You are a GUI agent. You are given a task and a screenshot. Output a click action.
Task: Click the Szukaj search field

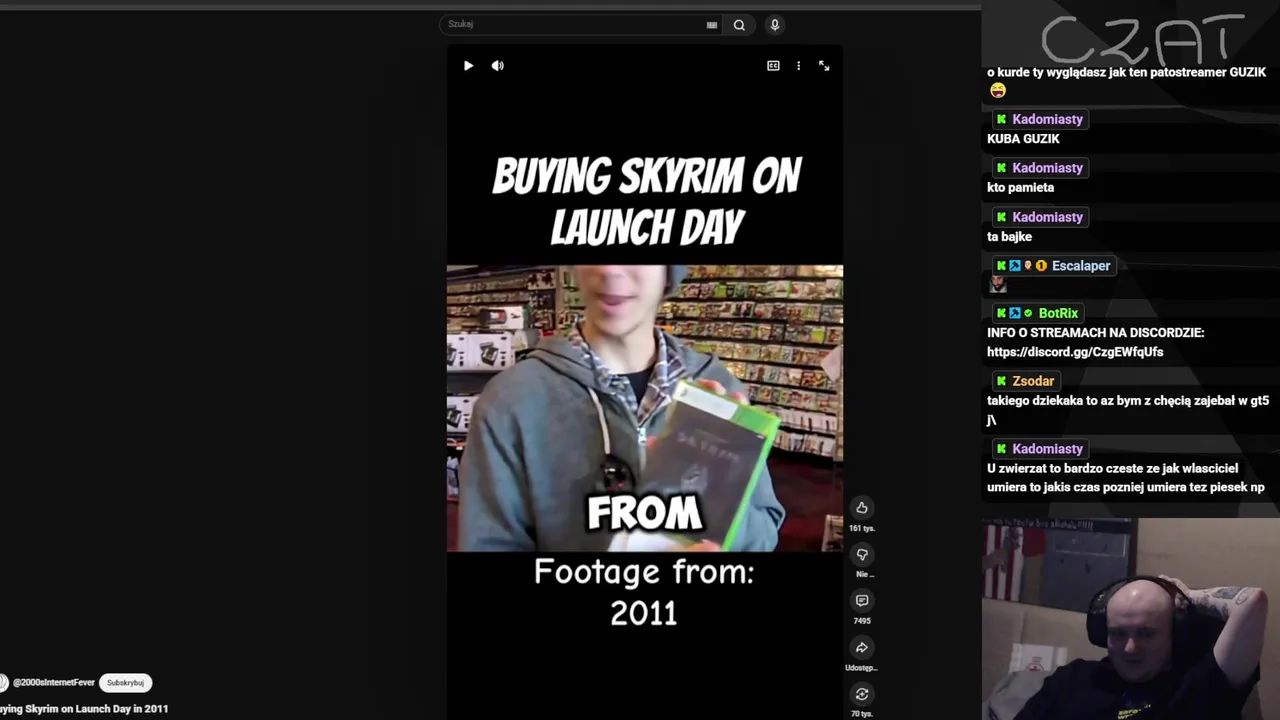[572, 24]
